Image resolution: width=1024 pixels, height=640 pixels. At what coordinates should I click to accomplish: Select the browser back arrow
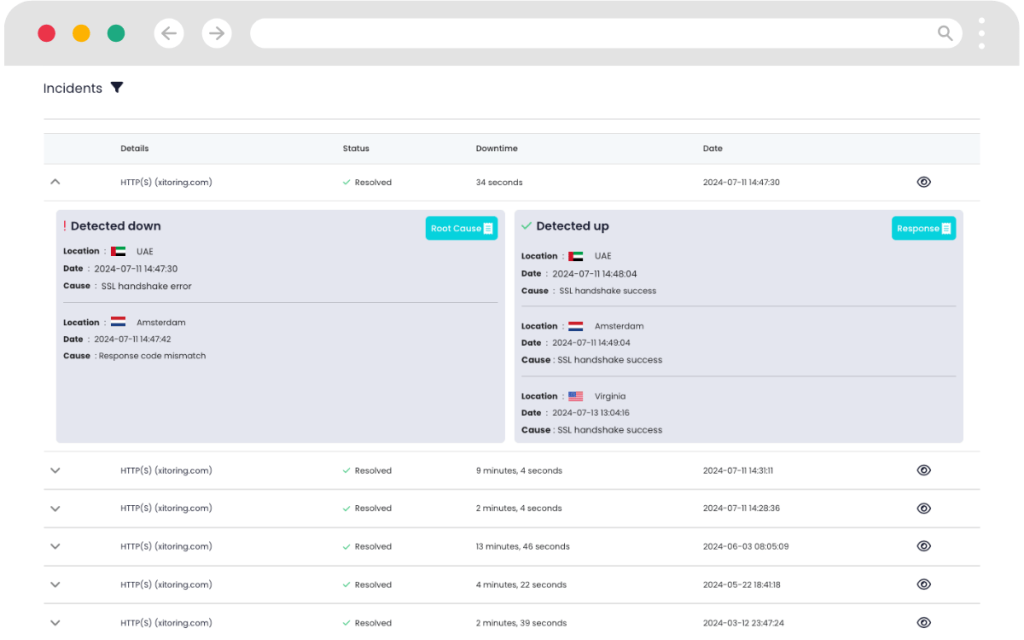pyautogui.click(x=169, y=33)
